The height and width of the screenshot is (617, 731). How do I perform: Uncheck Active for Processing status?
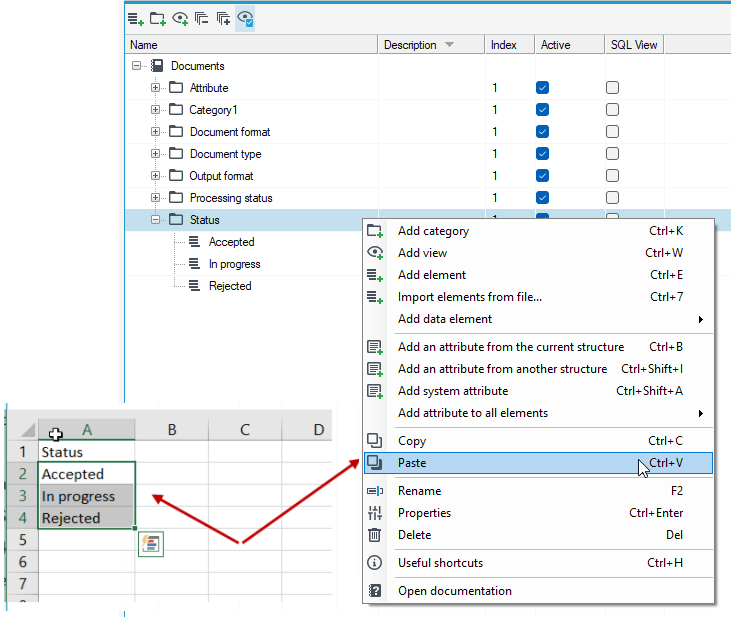[x=542, y=197]
